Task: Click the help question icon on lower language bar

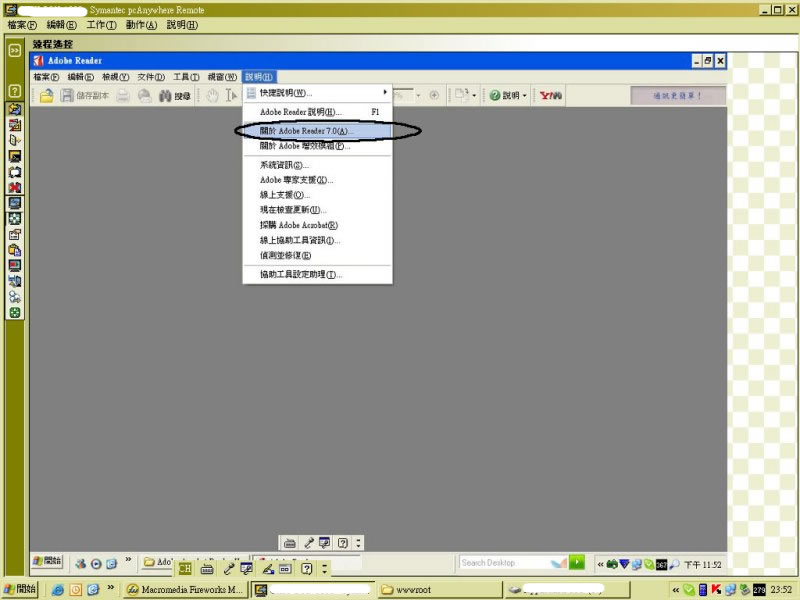Action: [x=306, y=568]
